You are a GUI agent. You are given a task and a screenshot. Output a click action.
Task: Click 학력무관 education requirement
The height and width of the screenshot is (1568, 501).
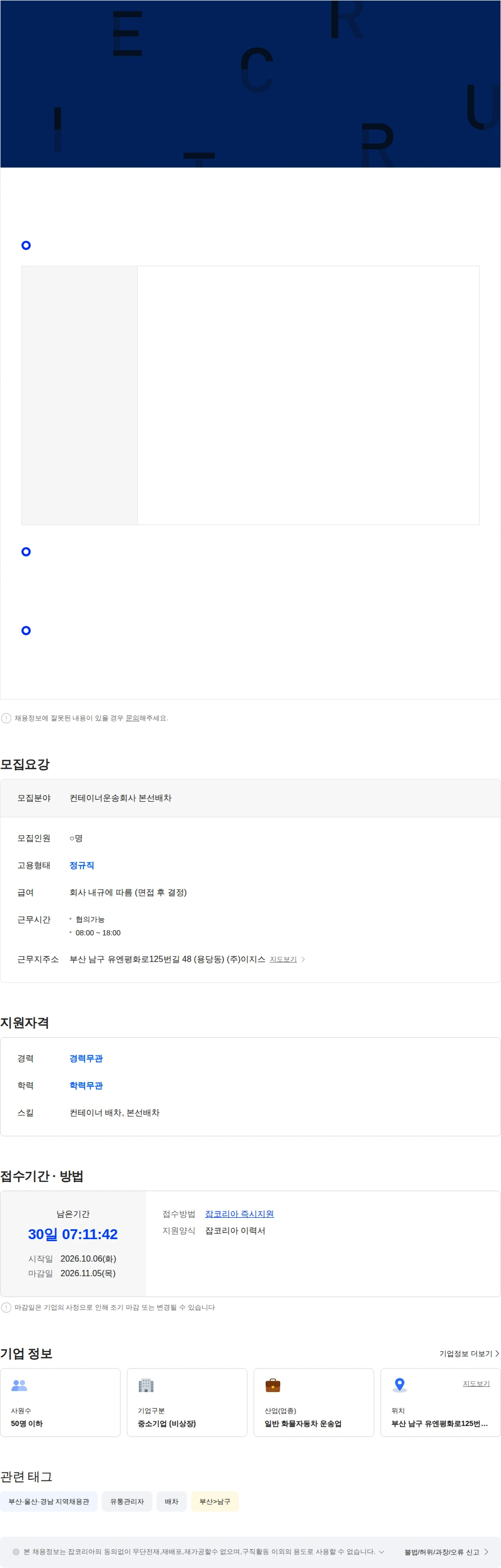click(x=86, y=1085)
